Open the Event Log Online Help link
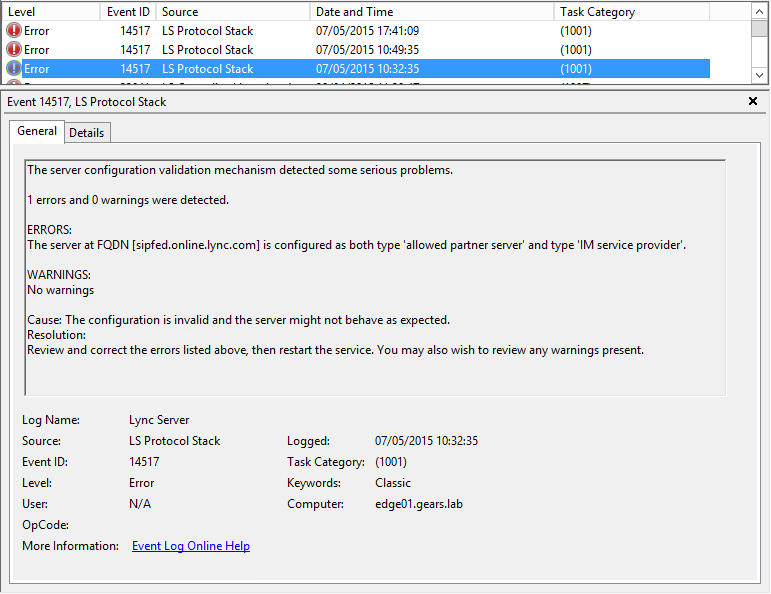Image resolution: width=771 pixels, height=594 pixels. tap(191, 546)
